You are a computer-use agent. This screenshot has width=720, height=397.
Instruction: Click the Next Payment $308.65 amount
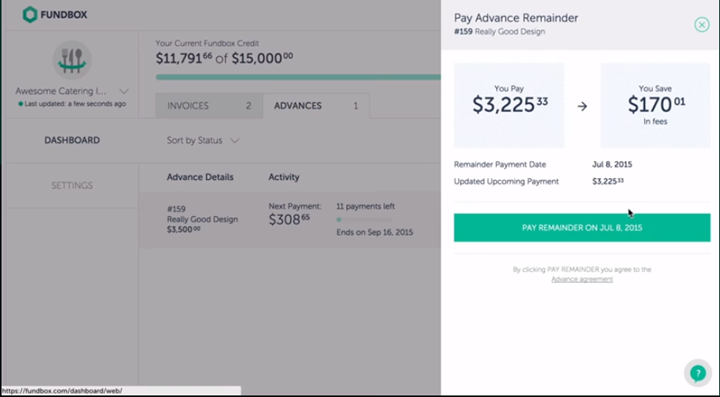coord(289,219)
